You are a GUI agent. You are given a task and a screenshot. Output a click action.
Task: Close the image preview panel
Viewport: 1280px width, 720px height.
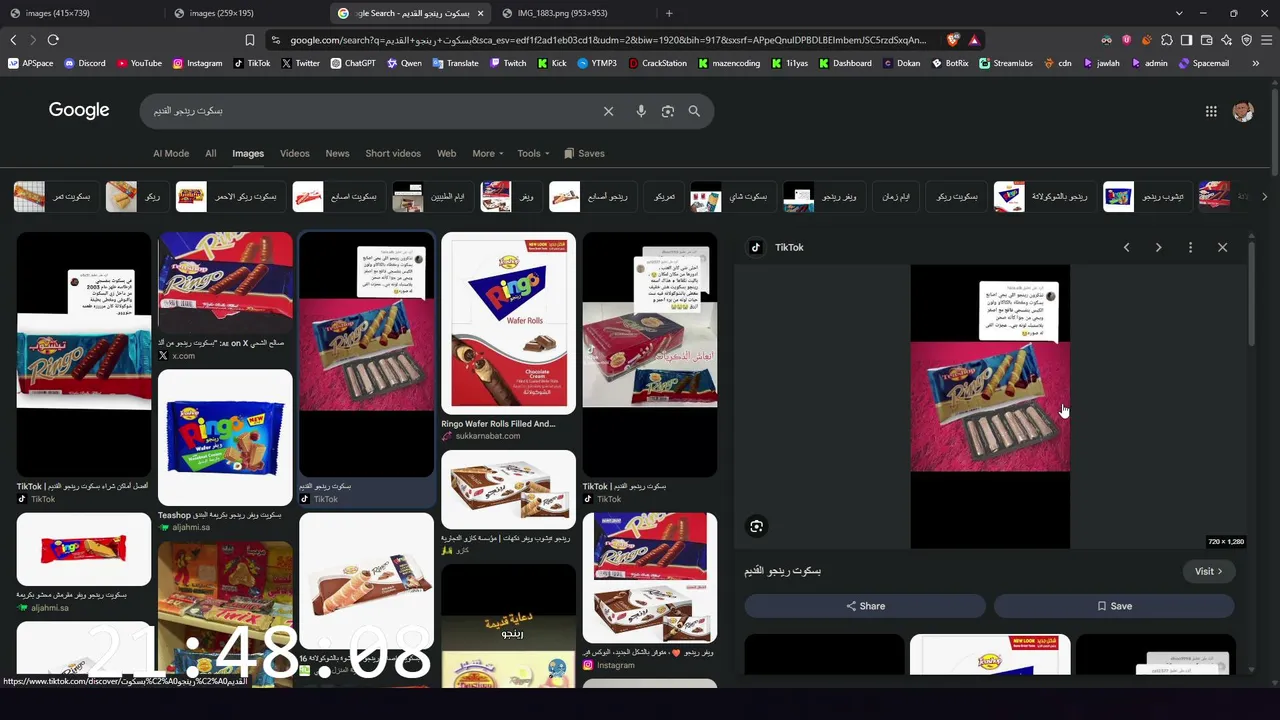click(x=1222, y=247)
